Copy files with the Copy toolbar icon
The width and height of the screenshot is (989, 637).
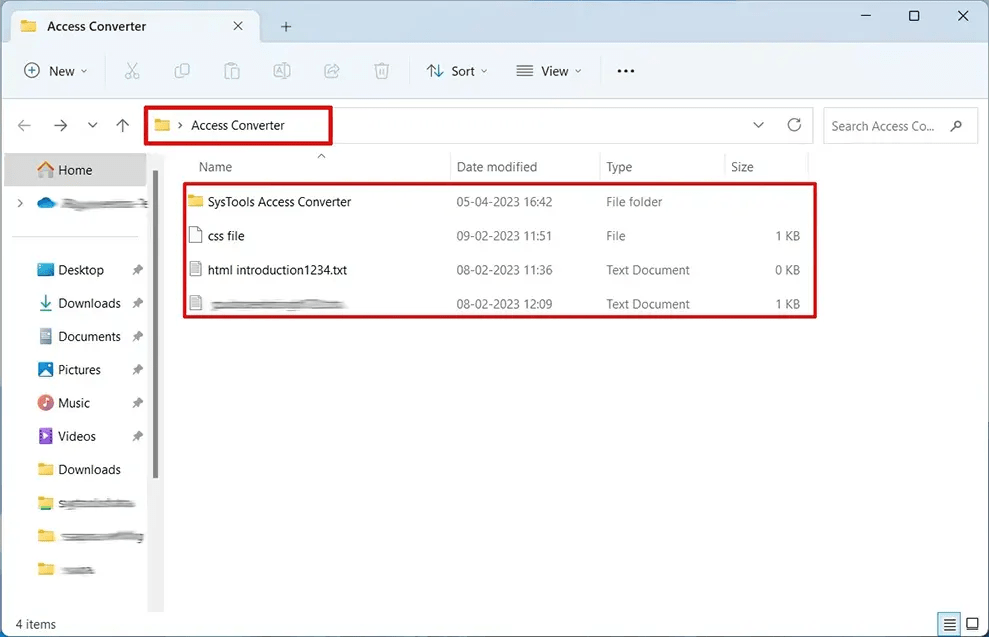point(181,70)
